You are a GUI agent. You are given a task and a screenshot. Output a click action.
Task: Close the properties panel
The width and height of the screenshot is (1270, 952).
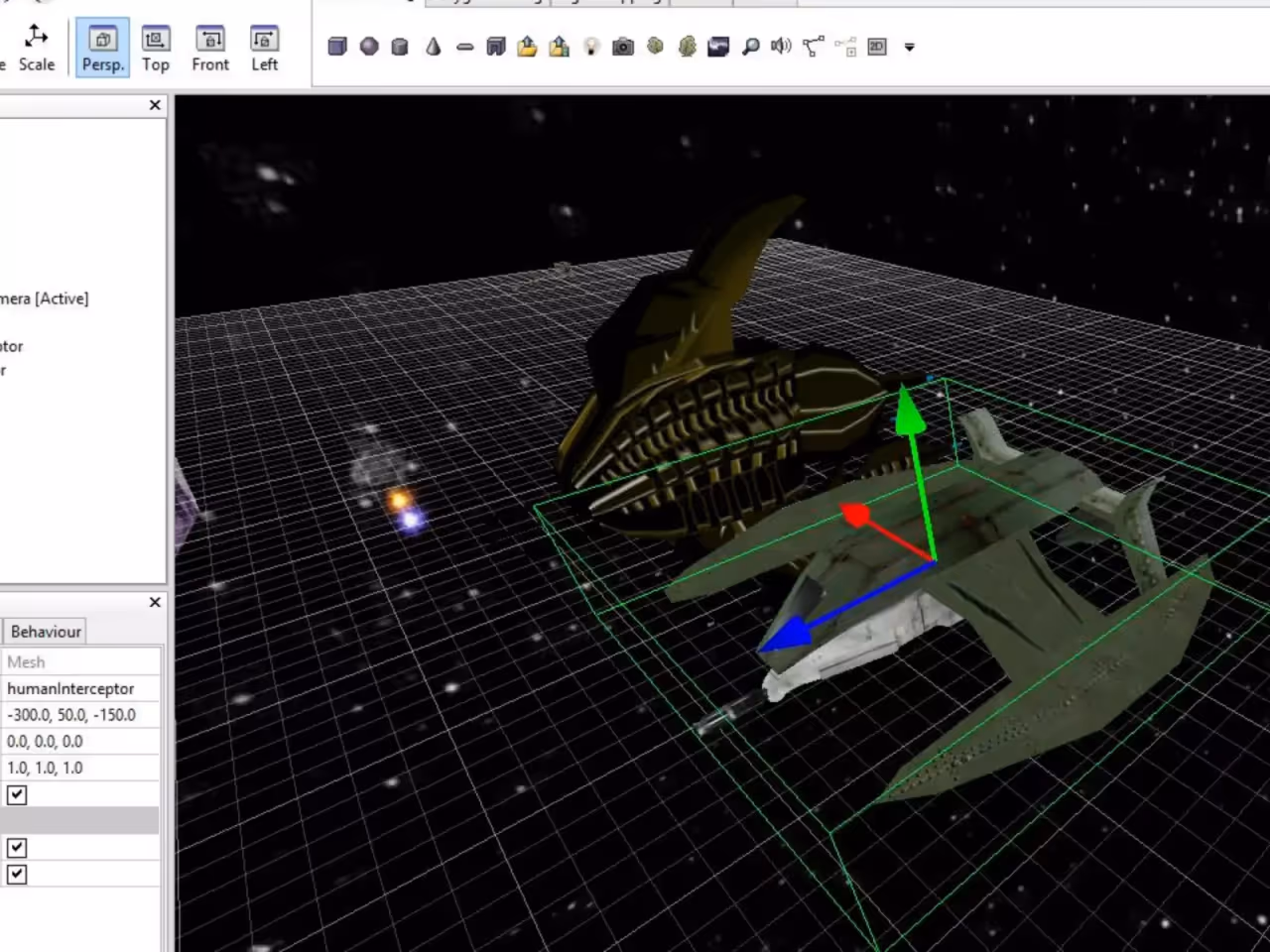(155, 602)
